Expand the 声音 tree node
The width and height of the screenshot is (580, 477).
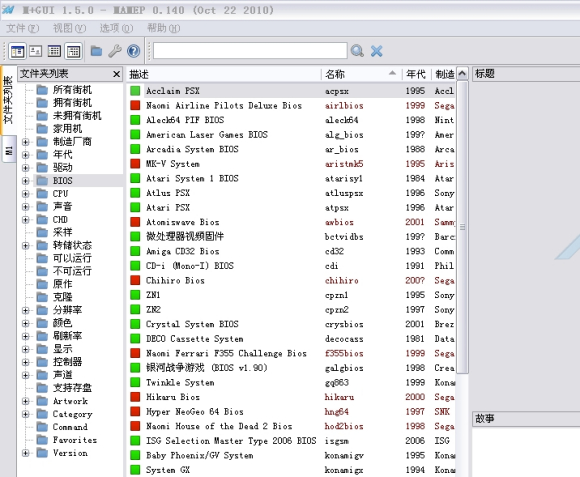(26, 207)
